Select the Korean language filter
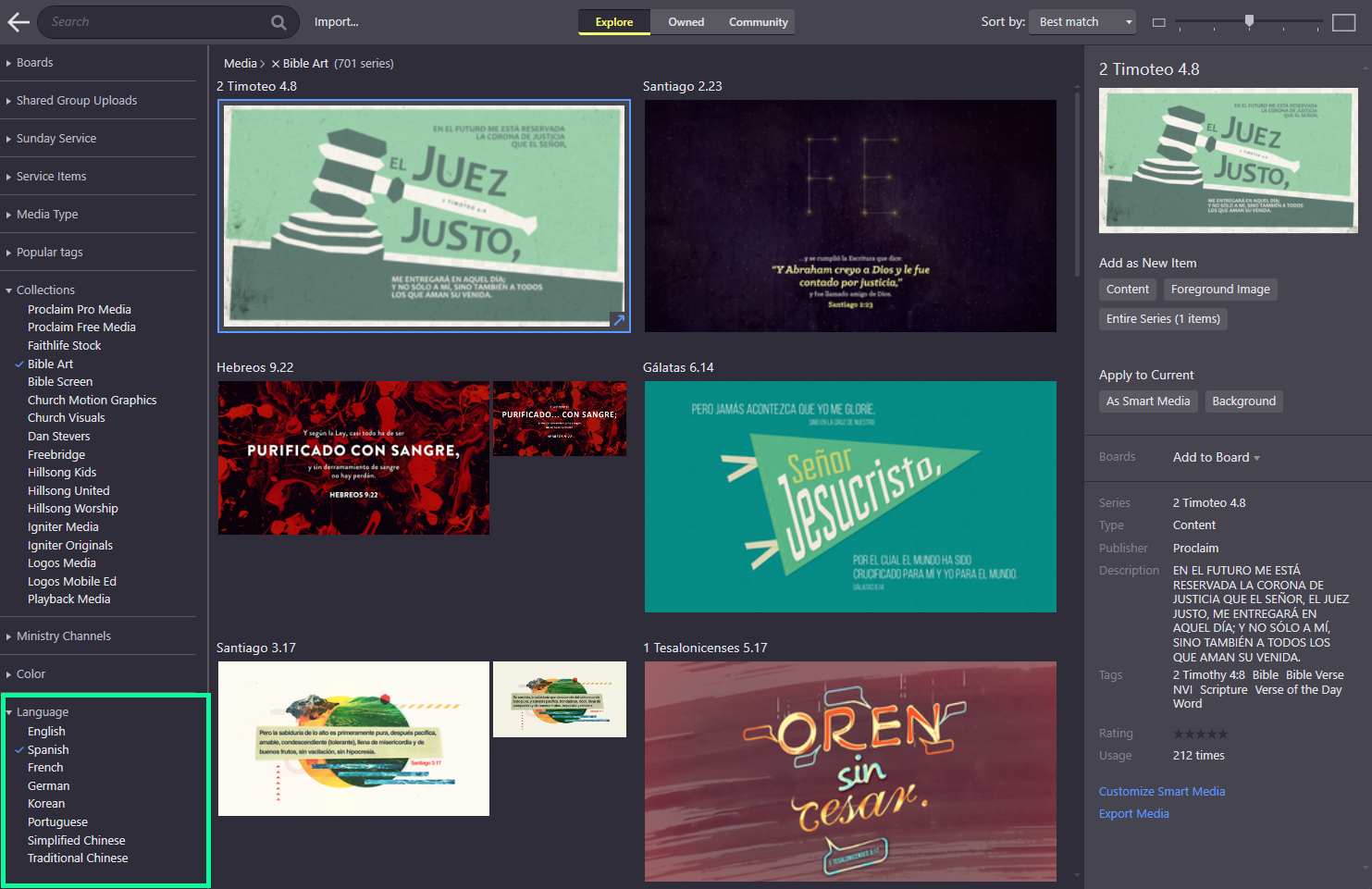The image size is (1372, 889). [46, 803]
